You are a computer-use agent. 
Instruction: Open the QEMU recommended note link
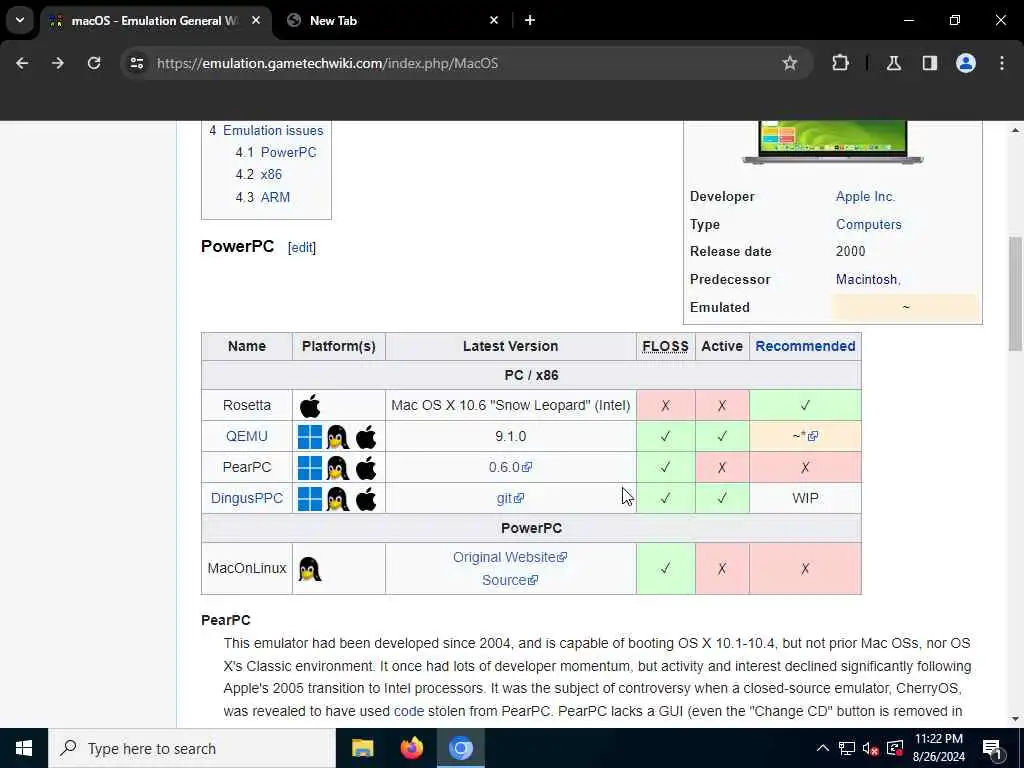812,436
